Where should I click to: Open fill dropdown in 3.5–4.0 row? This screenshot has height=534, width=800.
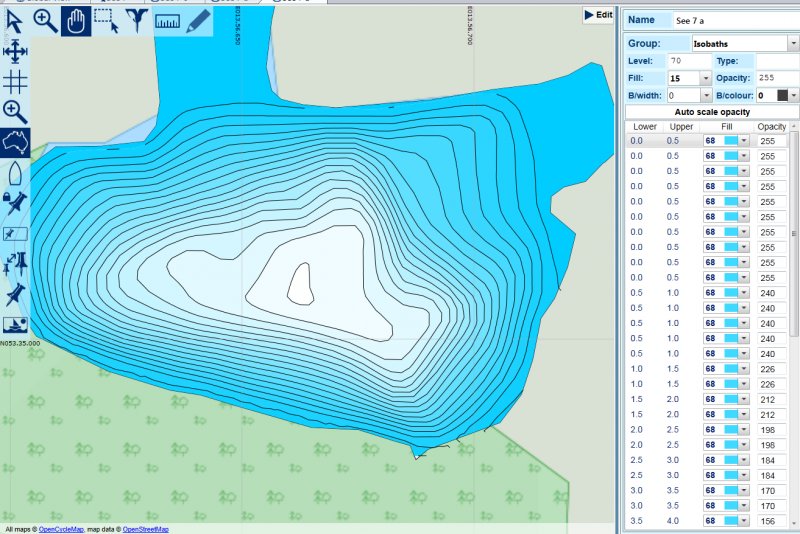coord(744,521)
